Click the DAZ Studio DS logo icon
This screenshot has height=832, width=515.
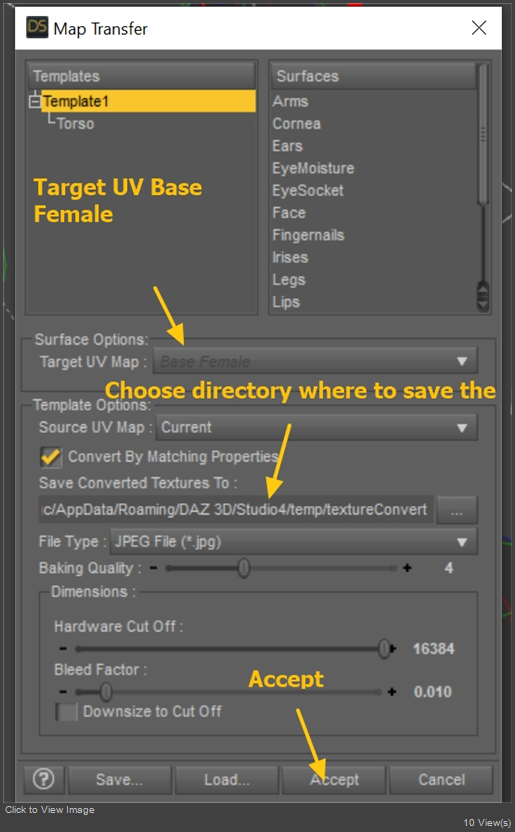tap(37, 27)
